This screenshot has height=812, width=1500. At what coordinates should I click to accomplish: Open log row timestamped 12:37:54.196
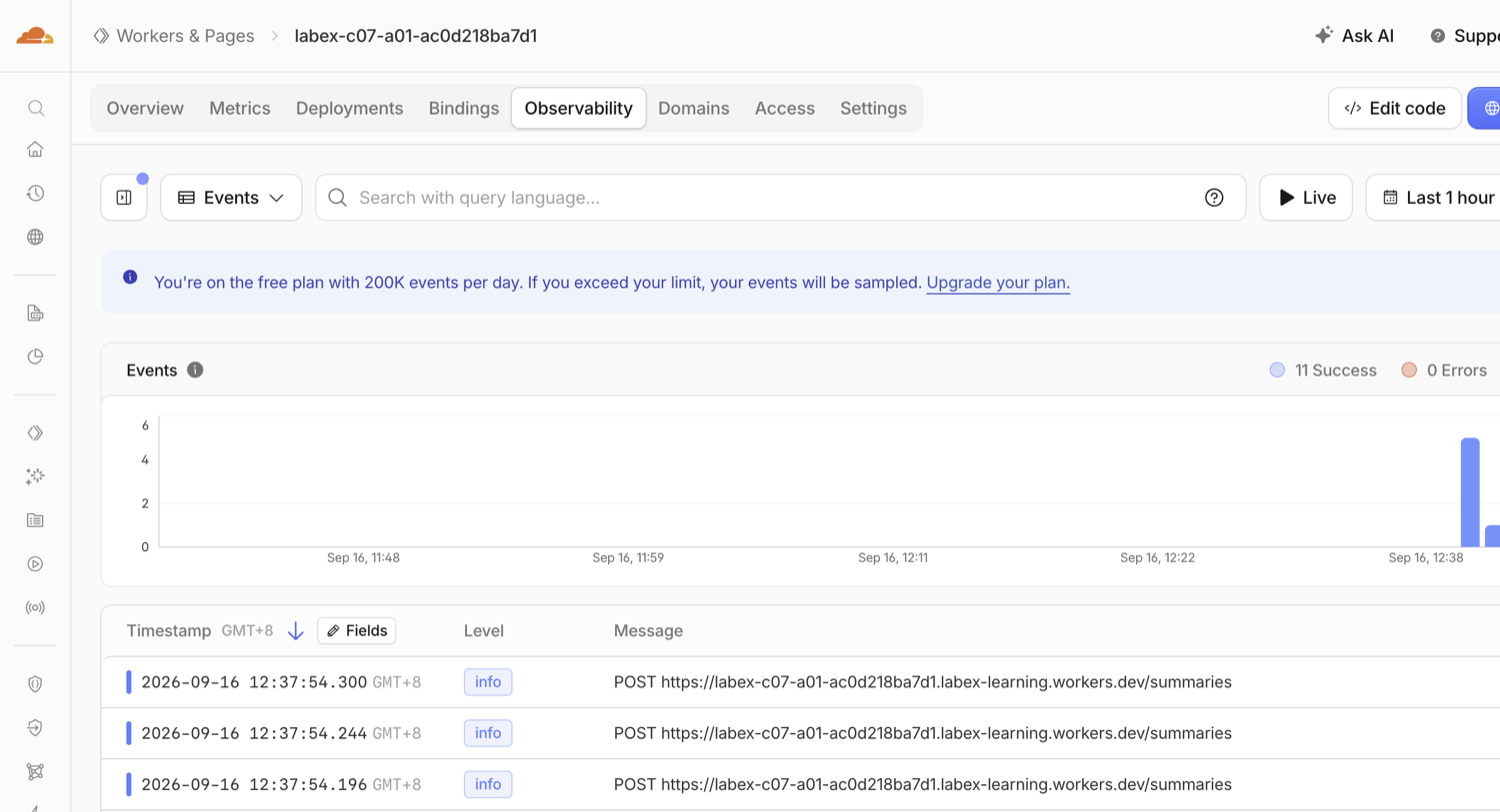click(800, 784)
